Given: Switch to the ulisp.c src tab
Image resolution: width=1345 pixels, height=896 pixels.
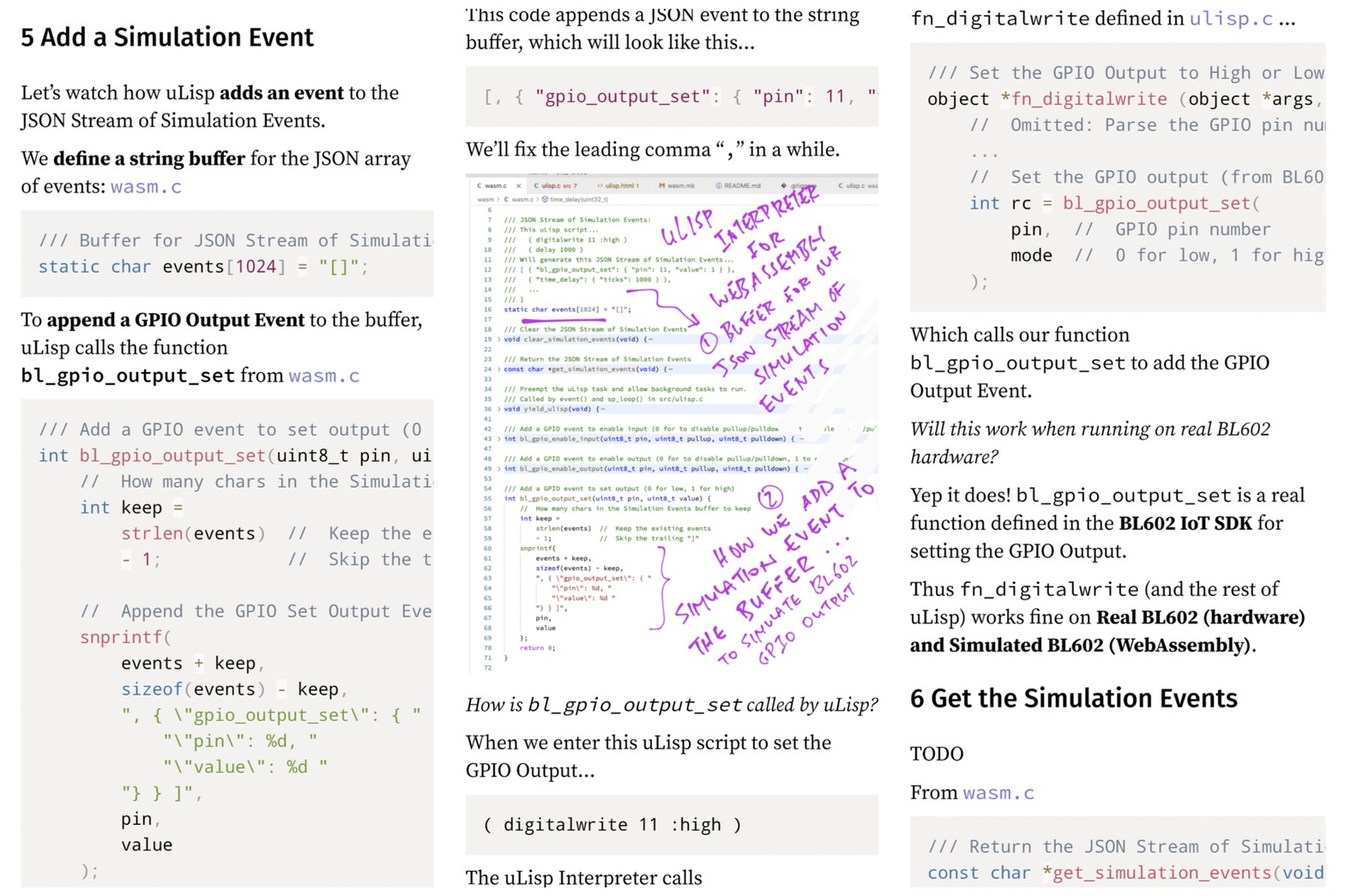Looking at the screenshot, I should pyautogui.click(x=558, y=185).
